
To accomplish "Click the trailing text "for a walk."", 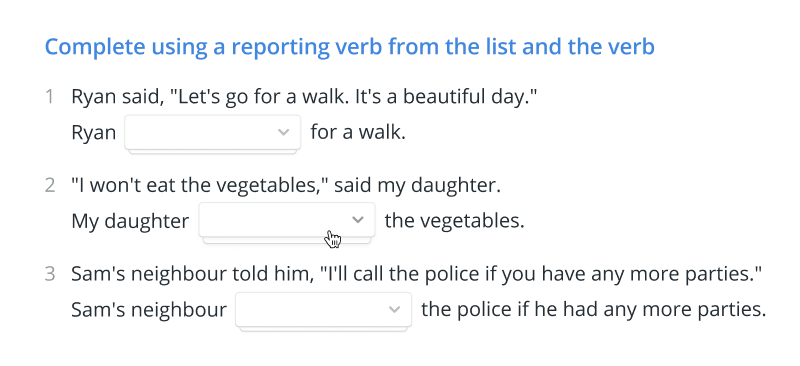I will point(358,133).
